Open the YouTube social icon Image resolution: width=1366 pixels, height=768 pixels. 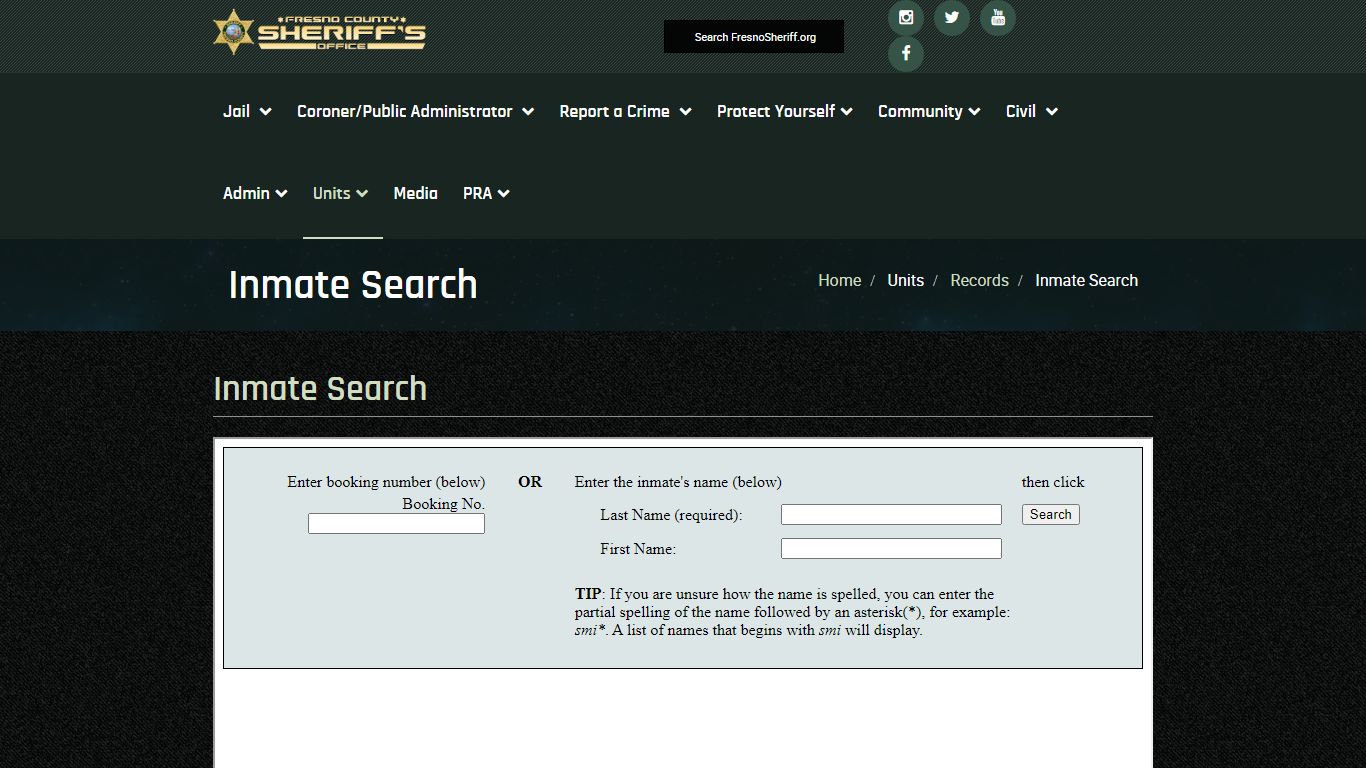(x=997, y=18)
